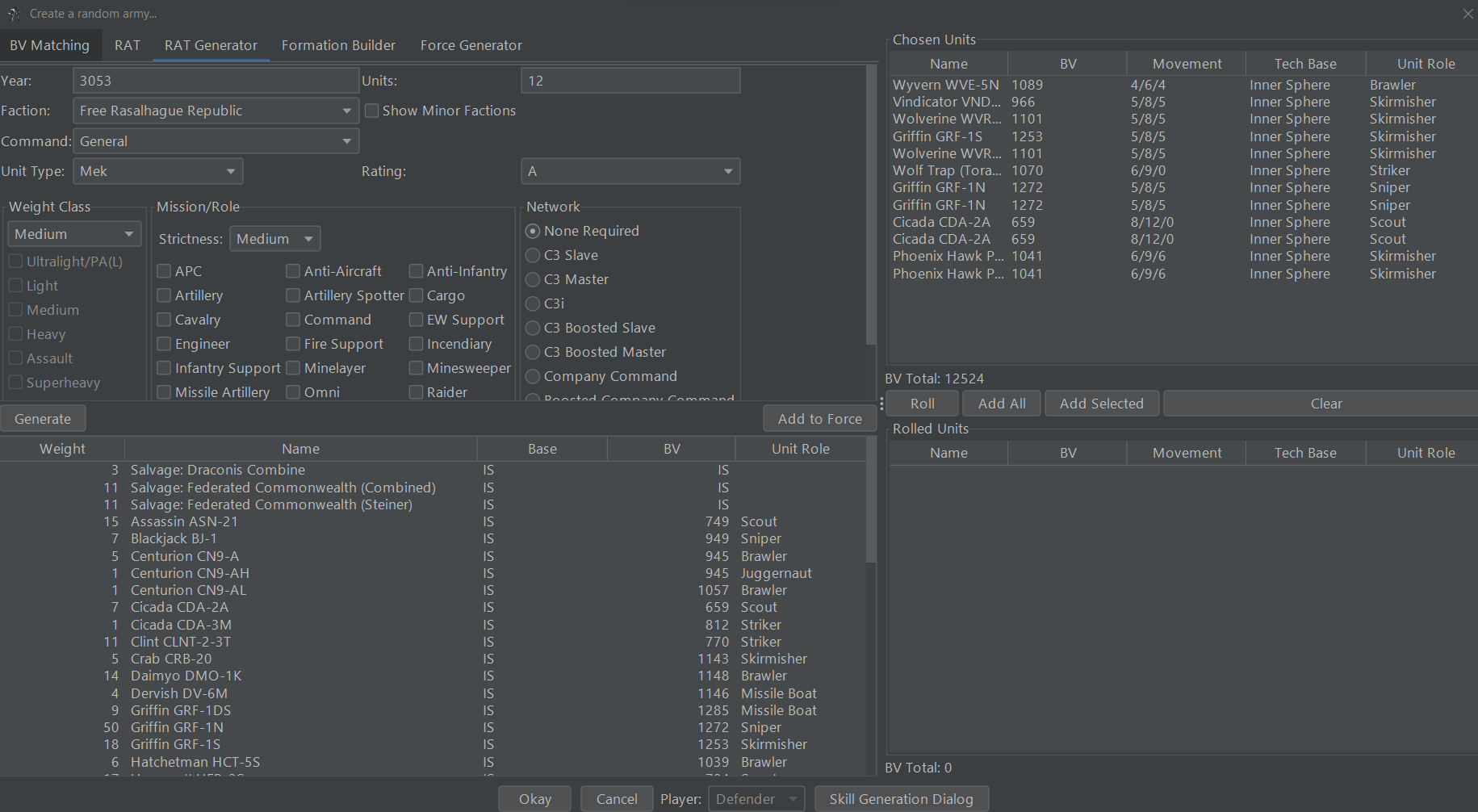
Task: Check the Fire Support role
Action: pyautogui.click(x=294, y=344)
